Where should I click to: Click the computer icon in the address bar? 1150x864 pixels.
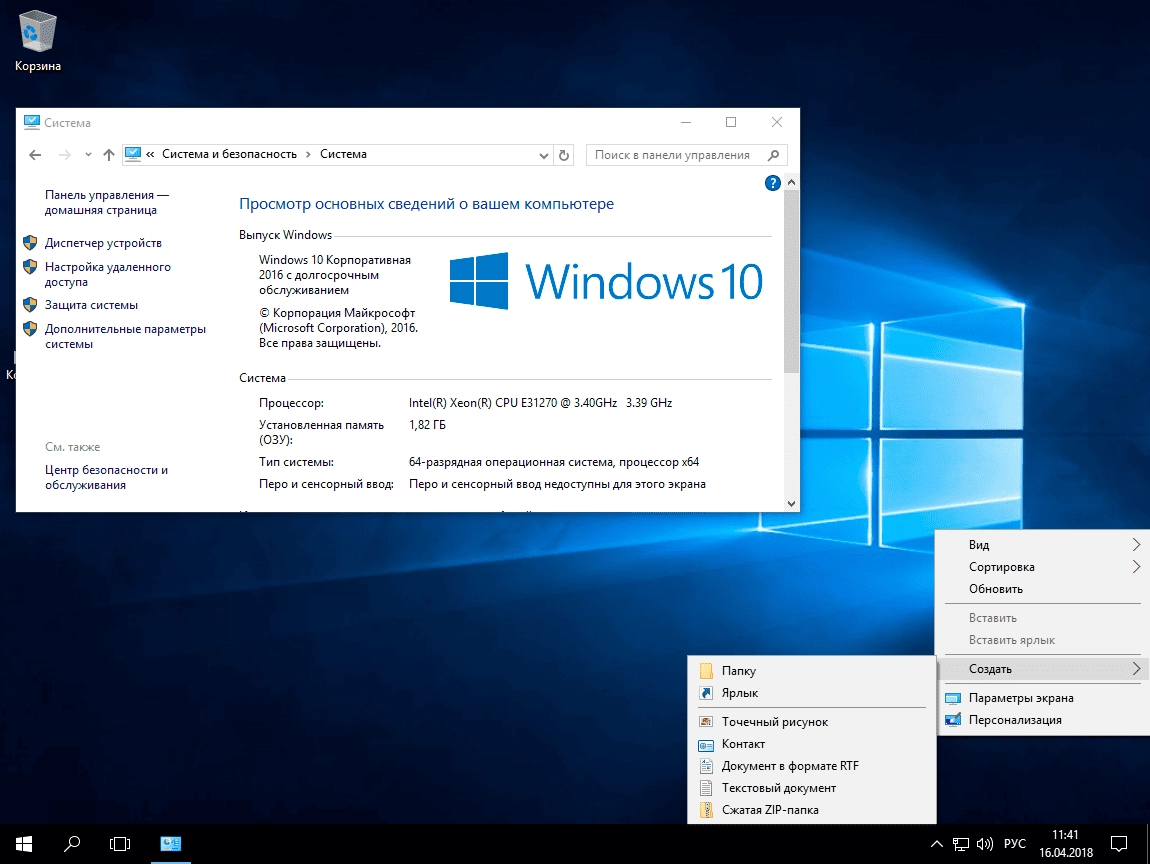pos(133,154)
